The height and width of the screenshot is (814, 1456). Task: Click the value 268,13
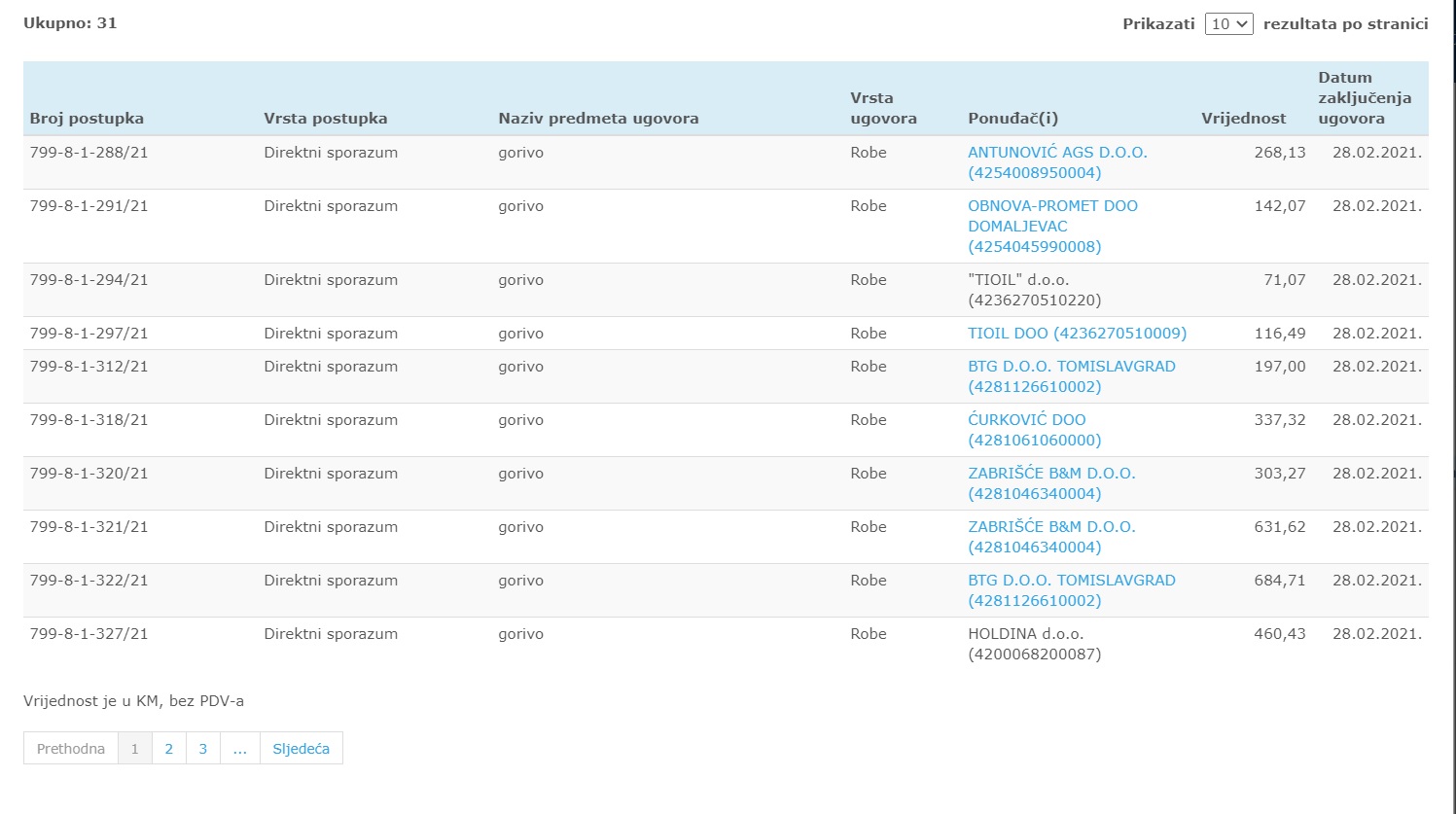pyautogui.click(x=1280, y=152)
